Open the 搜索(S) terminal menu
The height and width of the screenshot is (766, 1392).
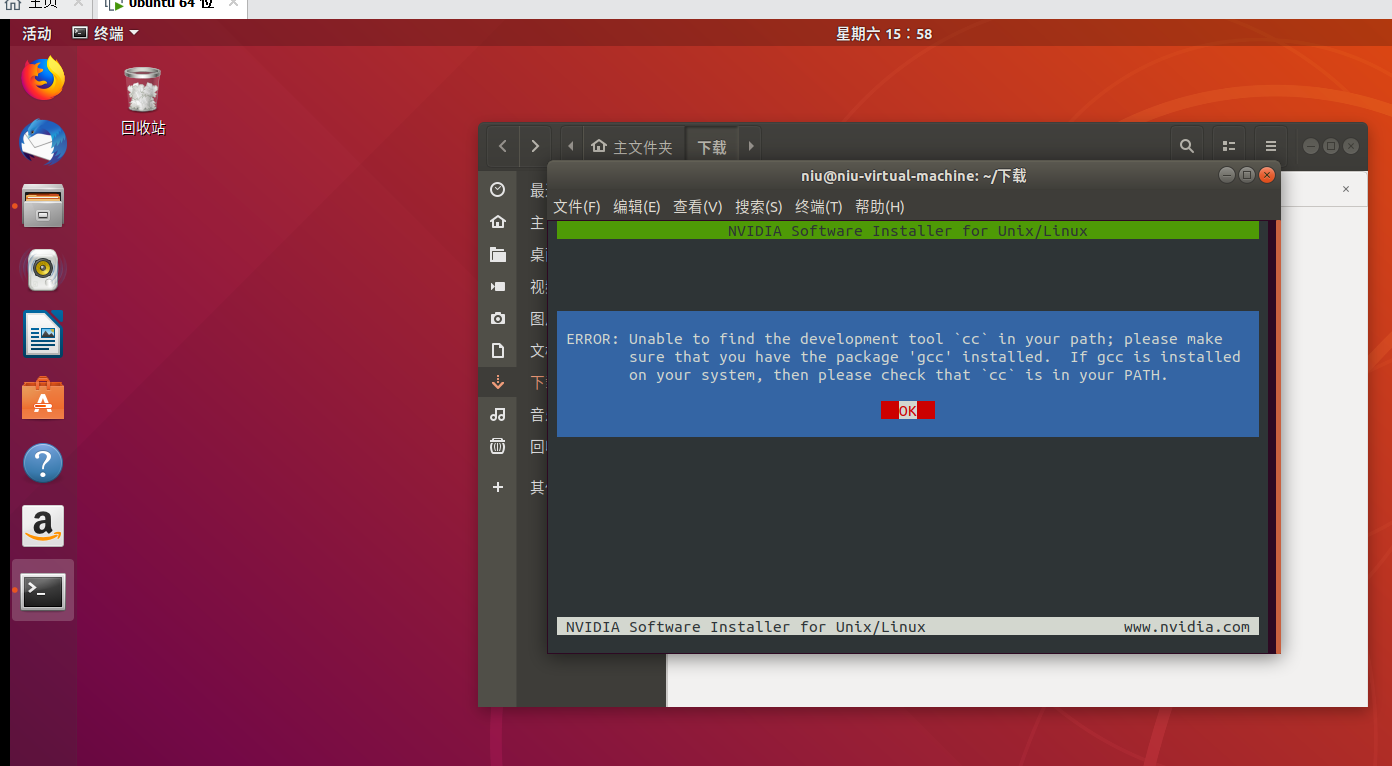[759, 207]
